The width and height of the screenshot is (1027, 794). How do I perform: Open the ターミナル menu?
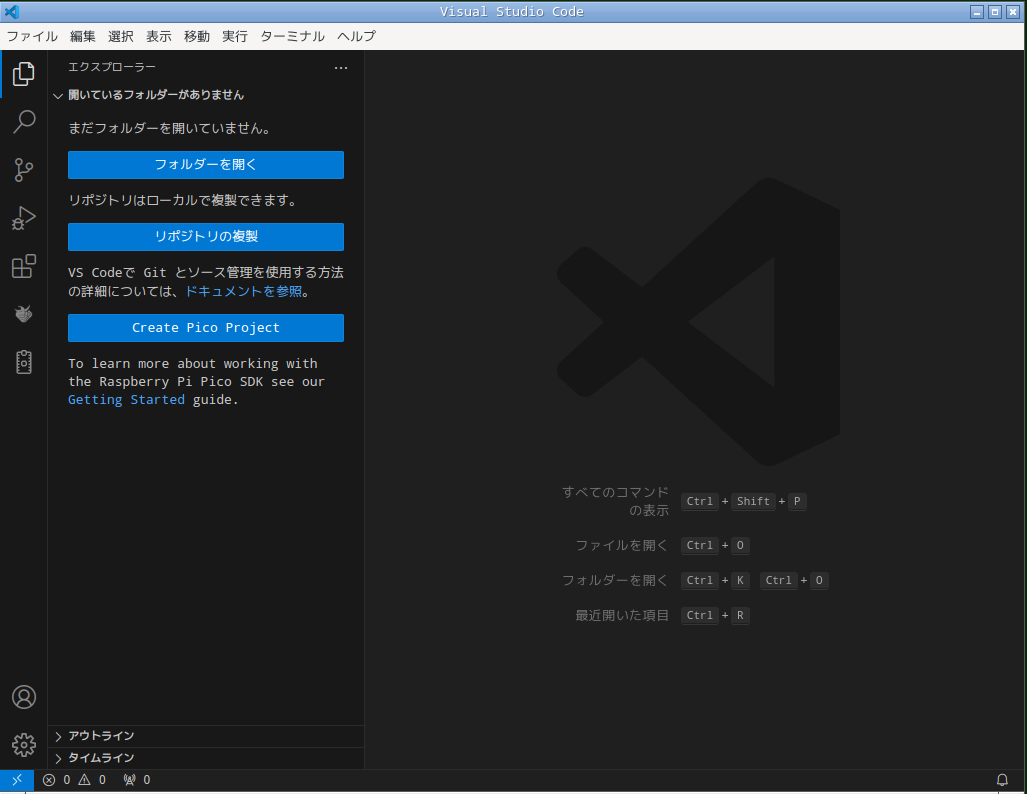pyautogui.click(x=292, y=36)
